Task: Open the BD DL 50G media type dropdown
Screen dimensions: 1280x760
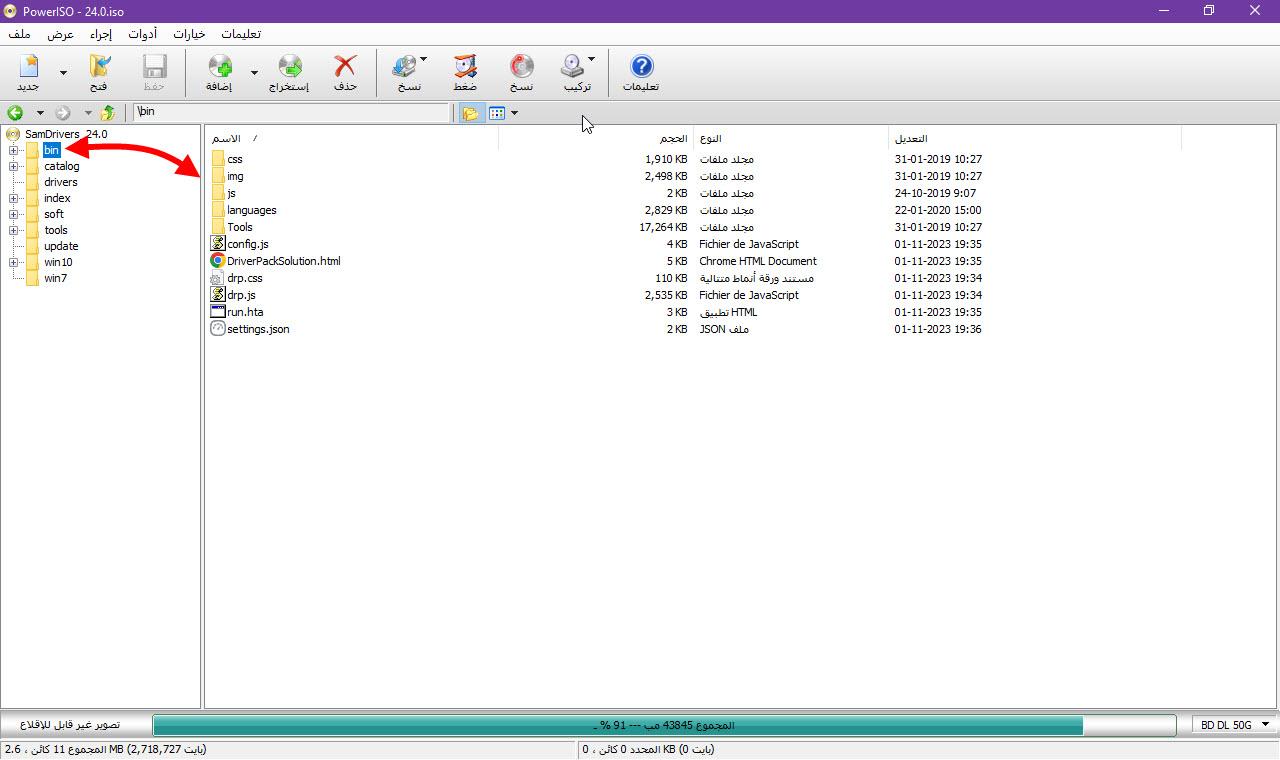Action: pyautogui.click(x=1235, y=725)
